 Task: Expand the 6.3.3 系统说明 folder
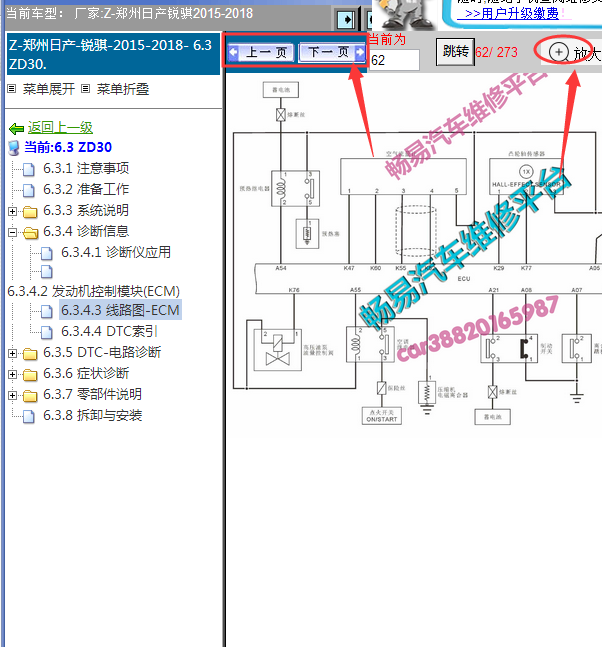coord(12,211)
